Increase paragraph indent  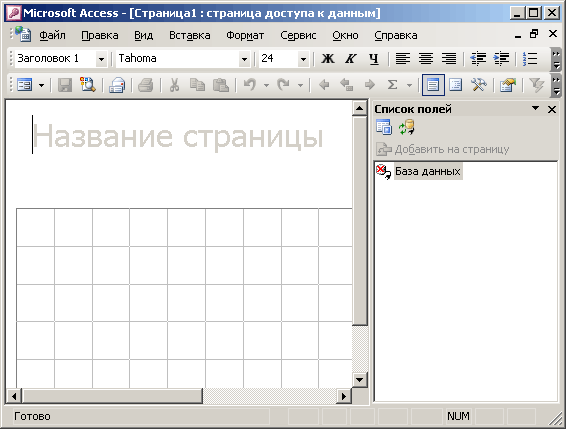pyautogui.click(x=501, y=58)
